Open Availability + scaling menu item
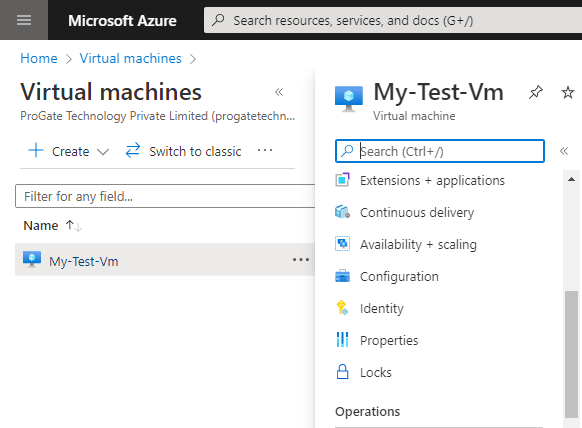Screen dimensions: 582x428 418,245
